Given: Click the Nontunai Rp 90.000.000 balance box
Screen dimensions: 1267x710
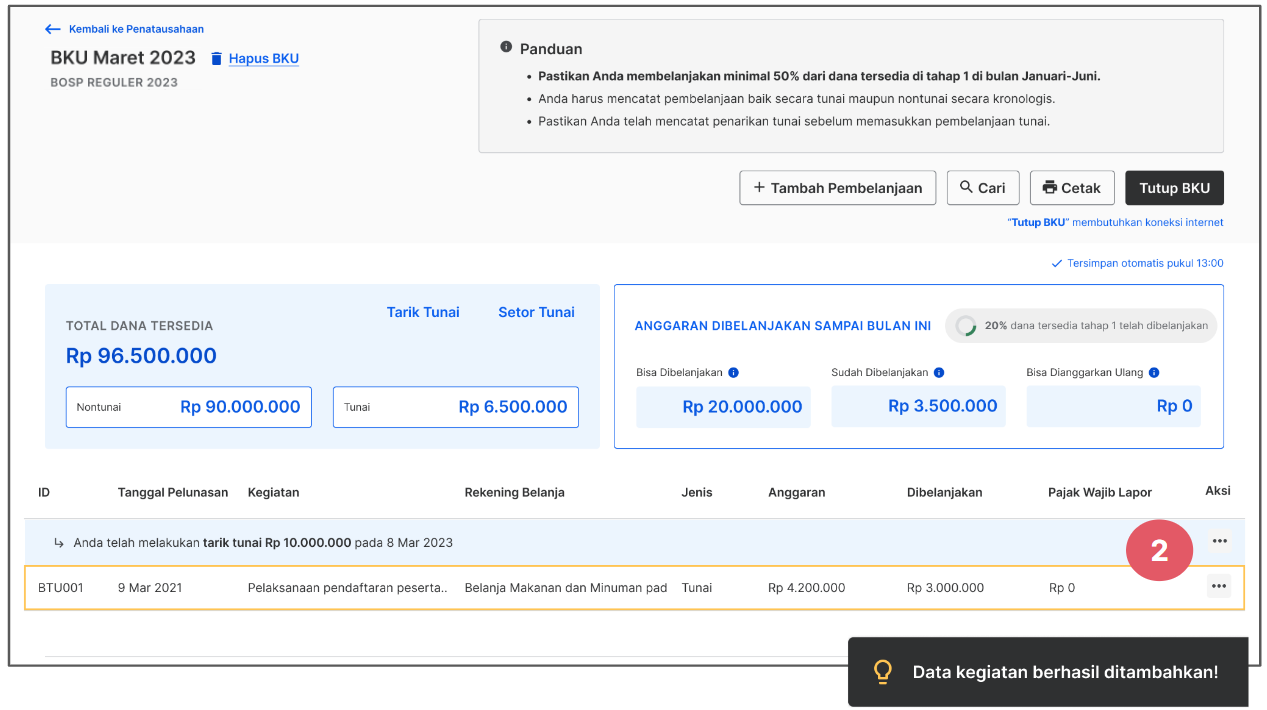Looking at the screenshot, I should (x=189, y=407).
